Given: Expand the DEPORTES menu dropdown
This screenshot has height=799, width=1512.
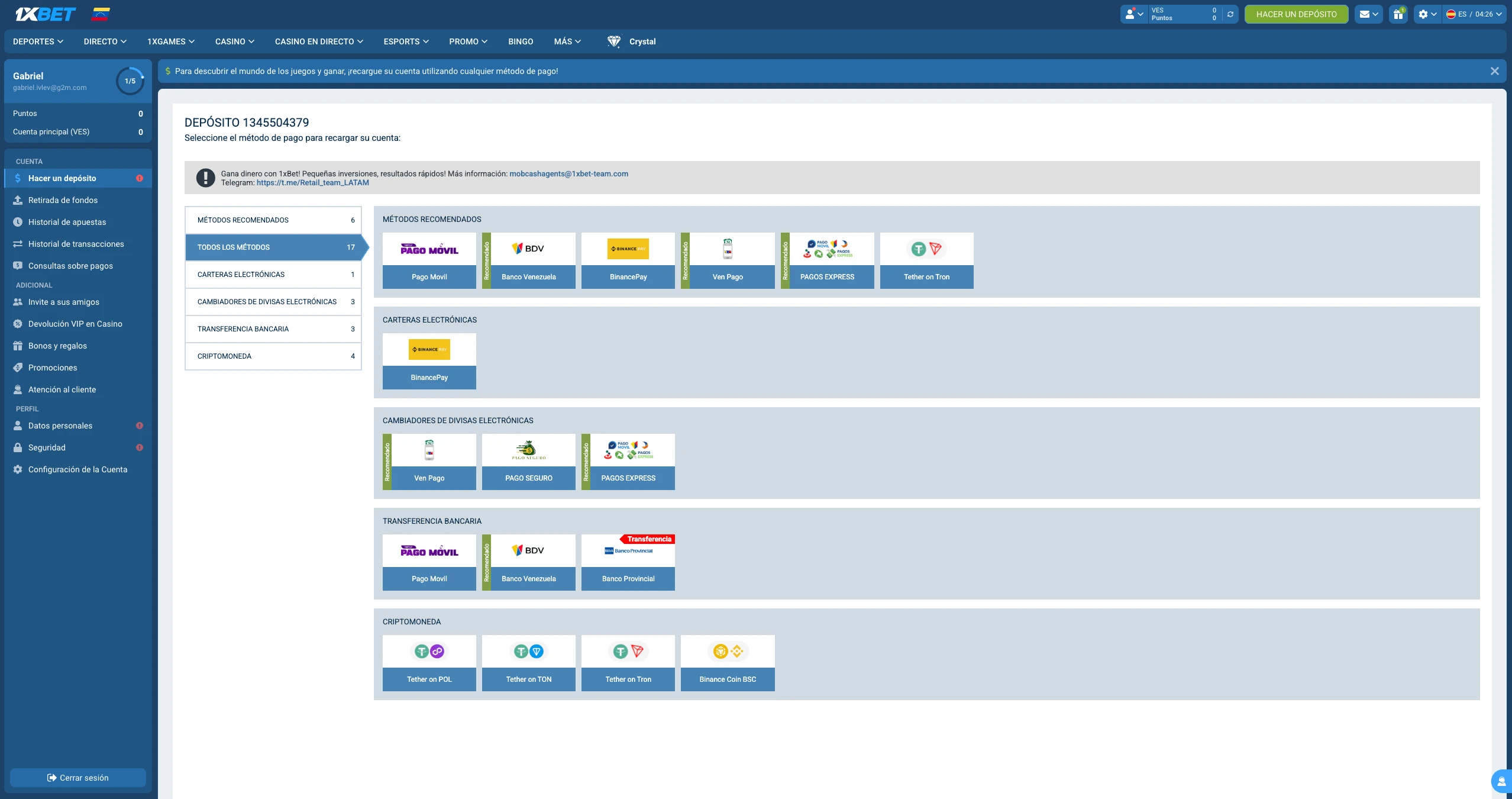Looking at the screenshot, I should pos(38,41).
